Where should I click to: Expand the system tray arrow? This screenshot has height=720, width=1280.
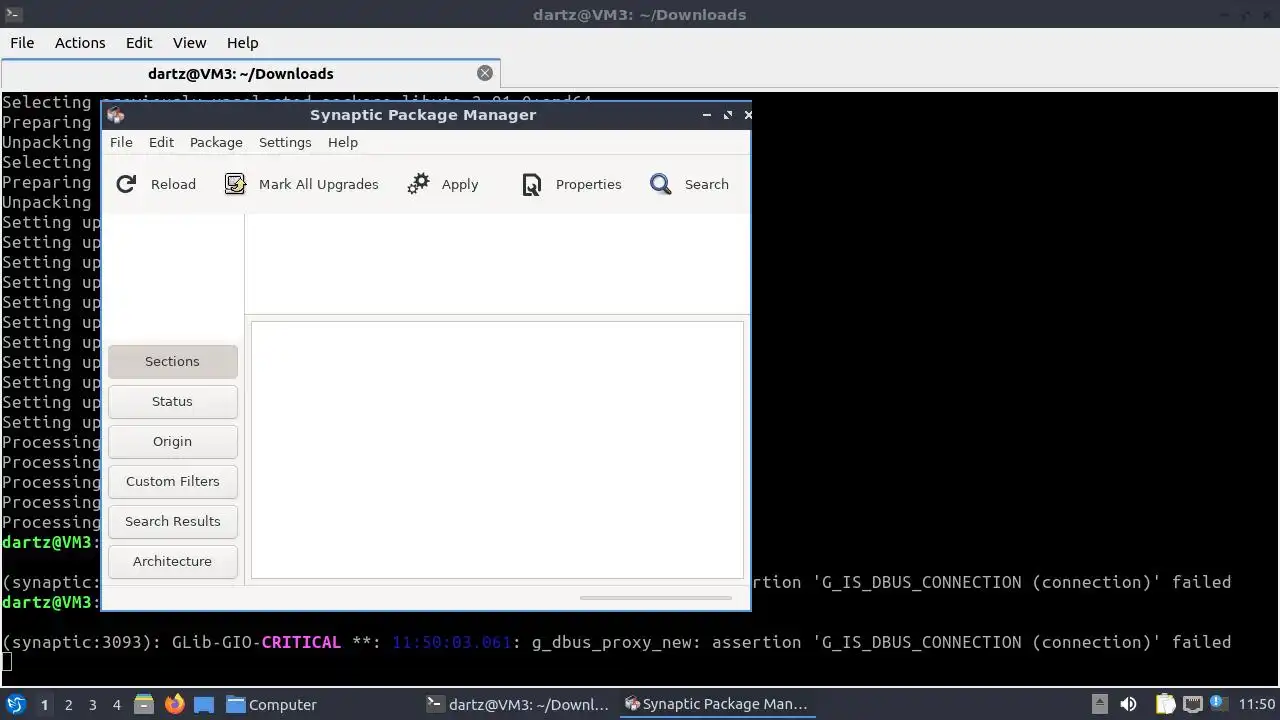point(1099,704)
